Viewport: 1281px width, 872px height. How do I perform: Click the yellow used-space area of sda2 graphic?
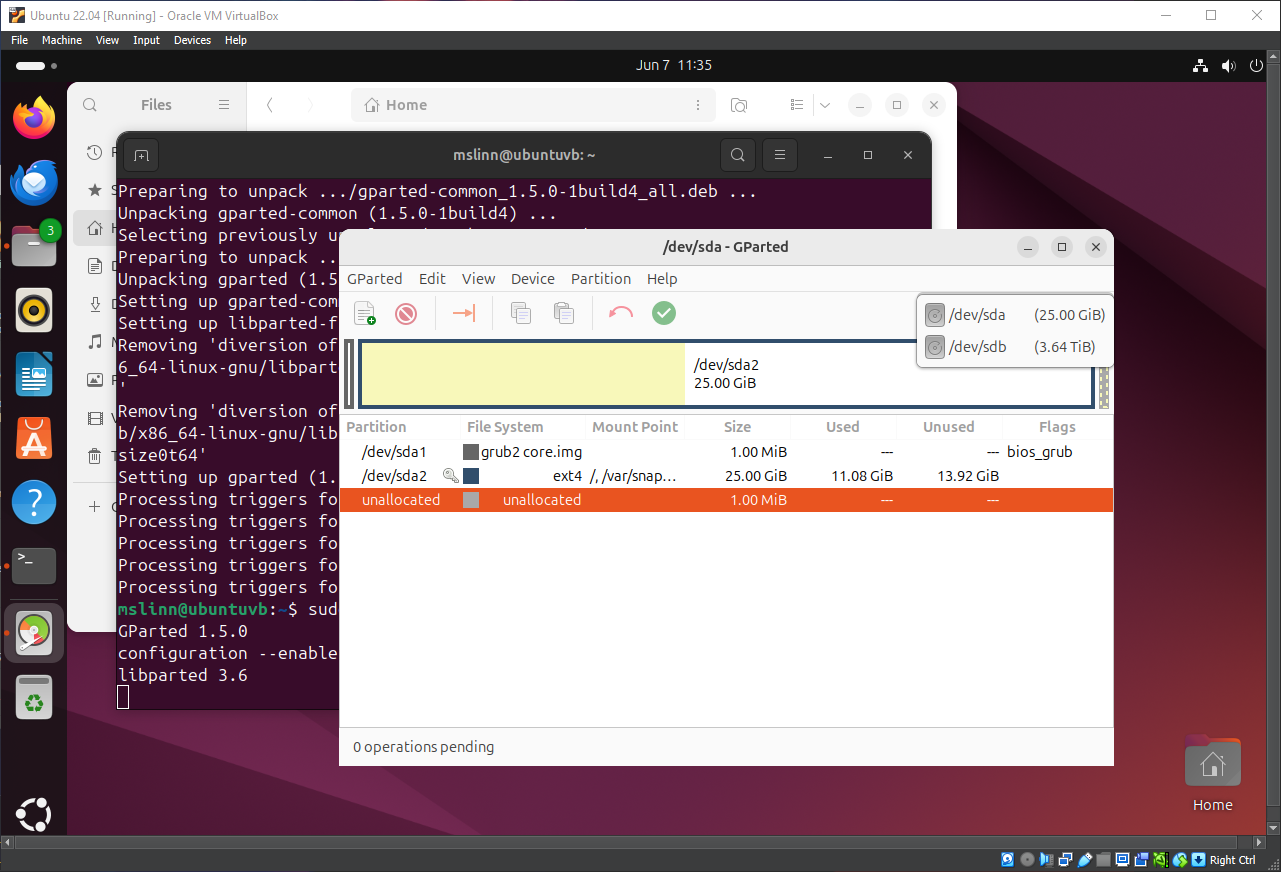pyautogui.click(x=522, y=375)
